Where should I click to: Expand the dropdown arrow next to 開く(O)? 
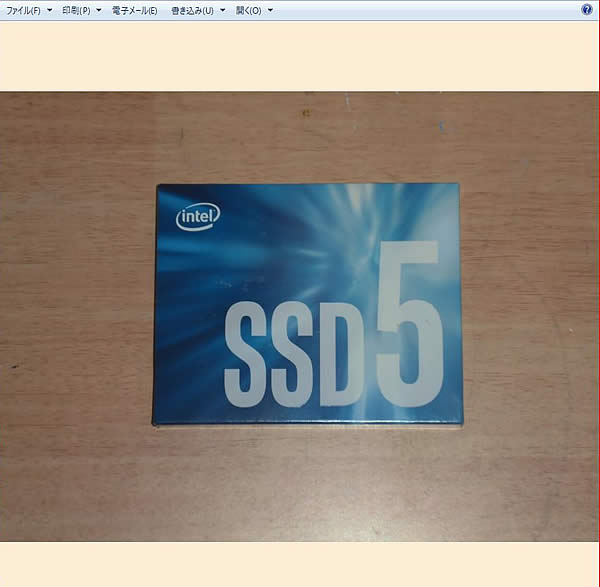(271, 10)
